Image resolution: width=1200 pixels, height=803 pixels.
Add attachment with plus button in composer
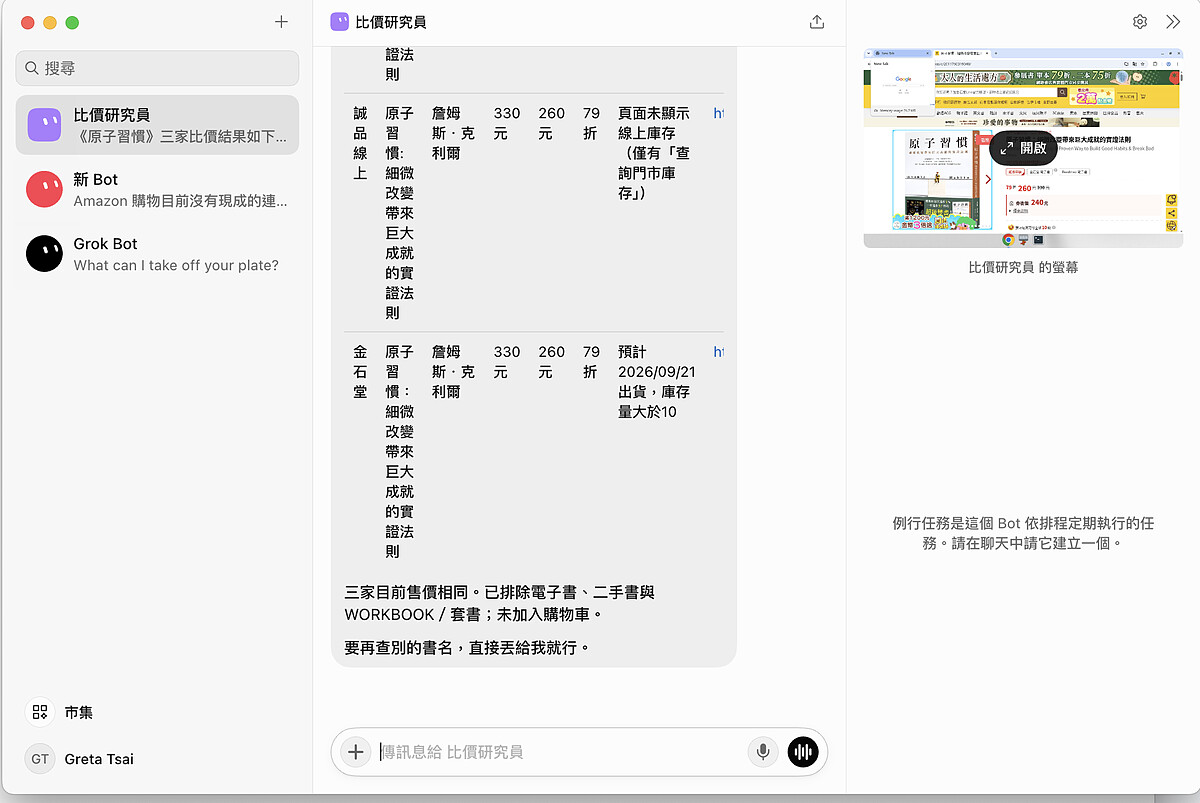355,752
